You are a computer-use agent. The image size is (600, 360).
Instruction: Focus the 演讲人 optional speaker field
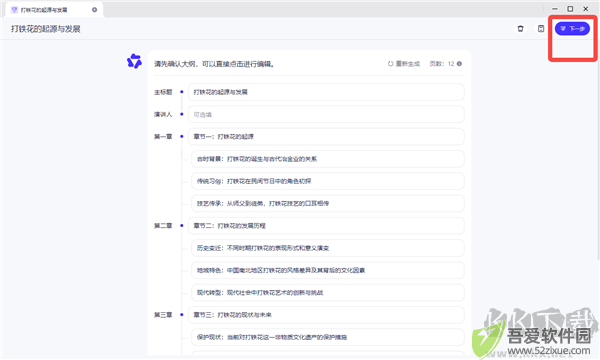[x=326, y=114]
